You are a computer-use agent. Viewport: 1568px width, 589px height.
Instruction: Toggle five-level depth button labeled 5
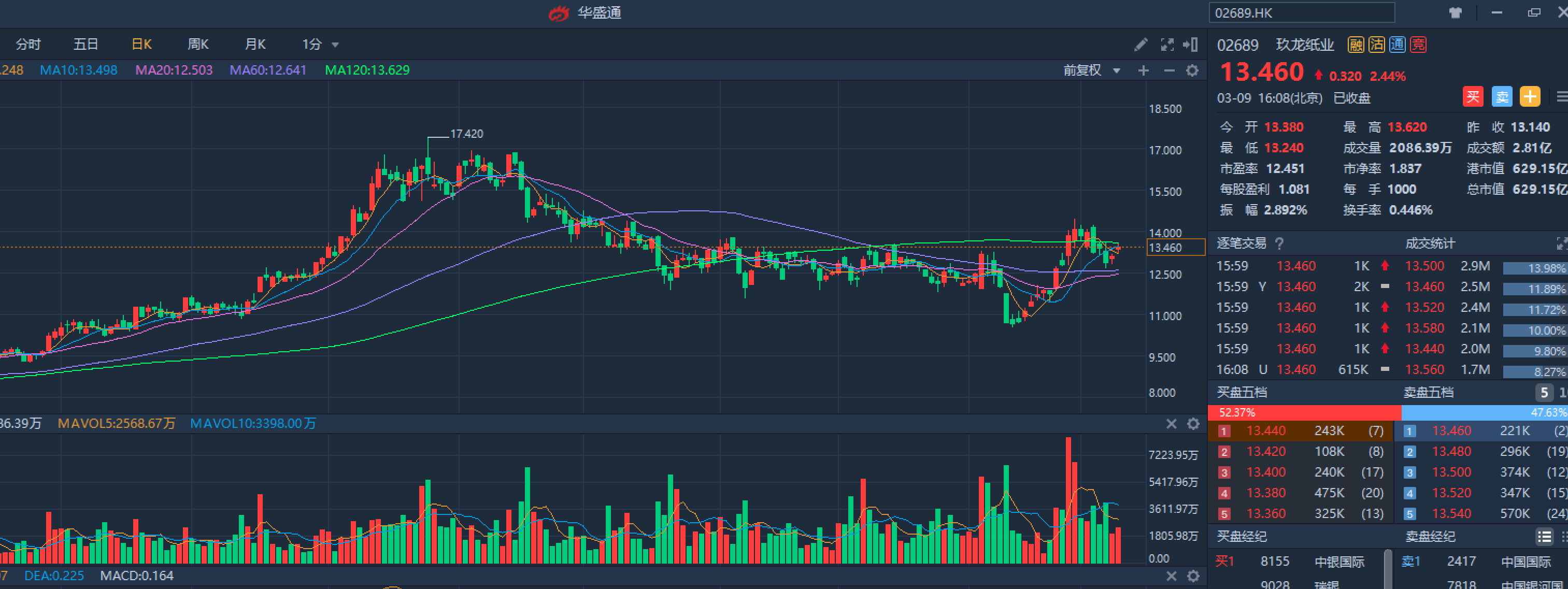tap(1544, 393)
